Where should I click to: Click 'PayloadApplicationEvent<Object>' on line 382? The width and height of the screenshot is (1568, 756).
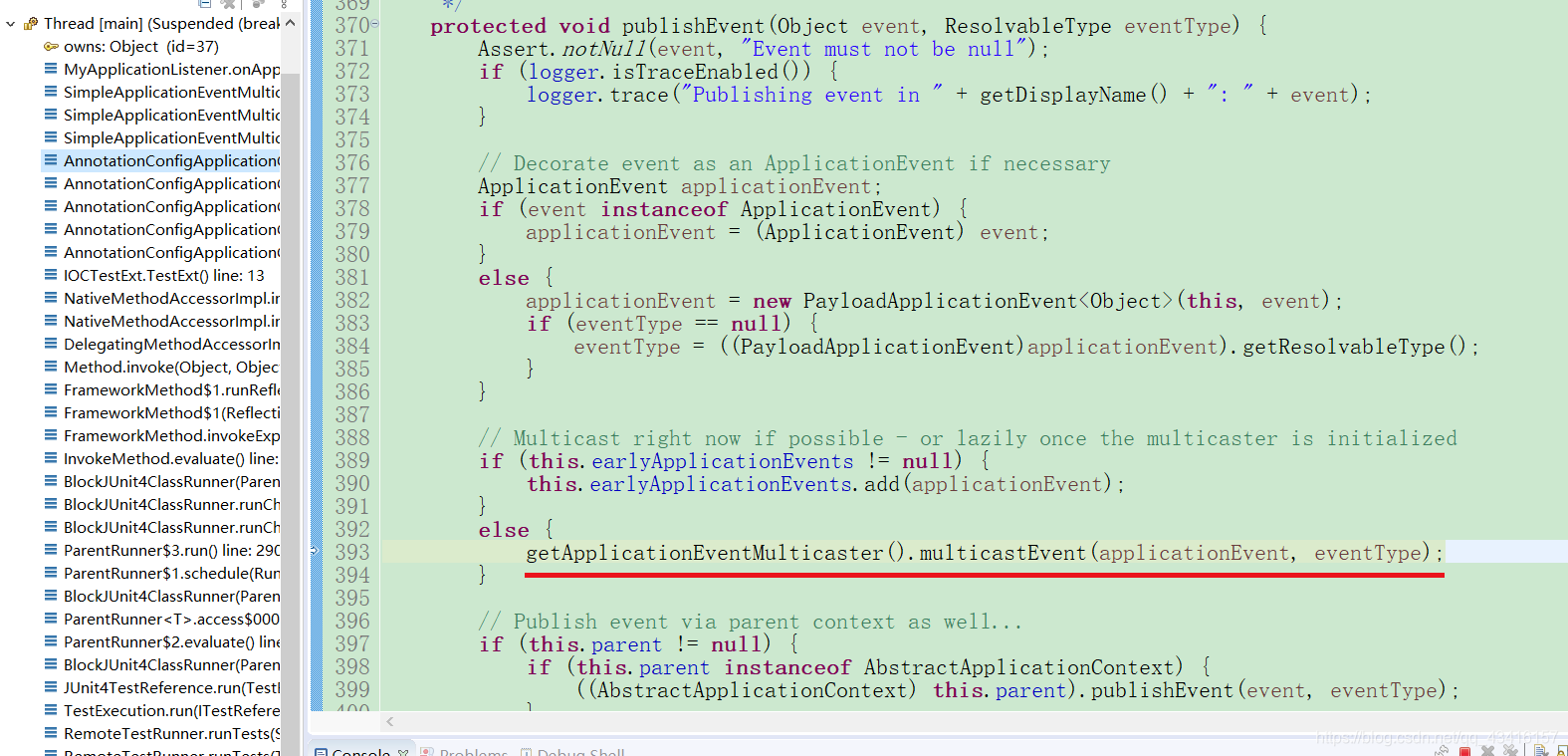[x=989, y=301]
